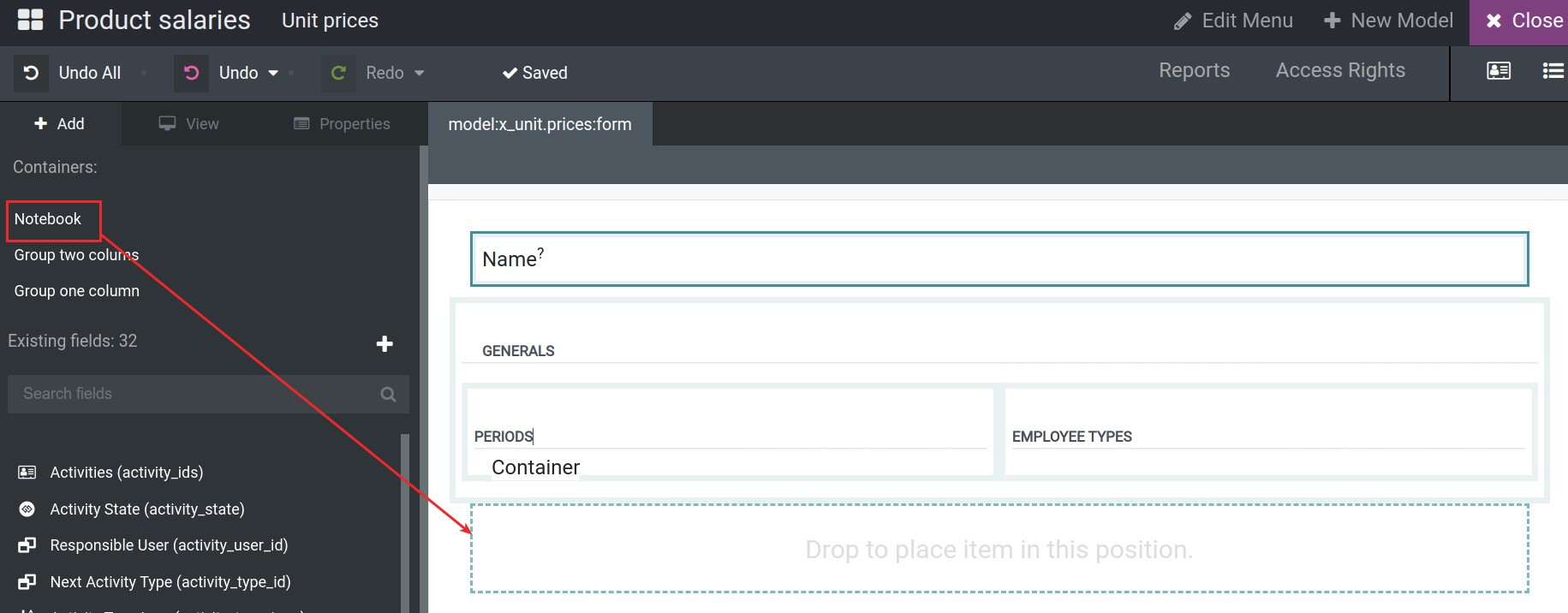Click the Properties tab icon
This screenshot has height=613, width=1568.
coord(301,123)
